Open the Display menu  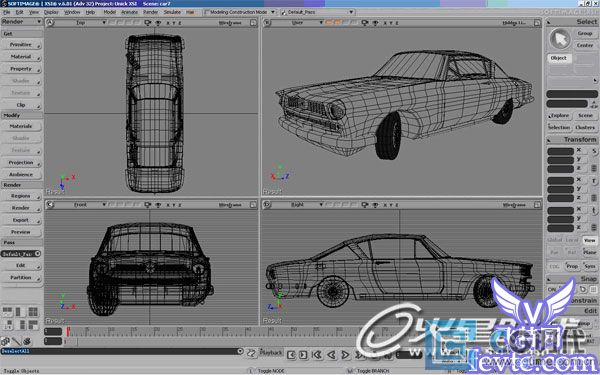pos(51,12)
